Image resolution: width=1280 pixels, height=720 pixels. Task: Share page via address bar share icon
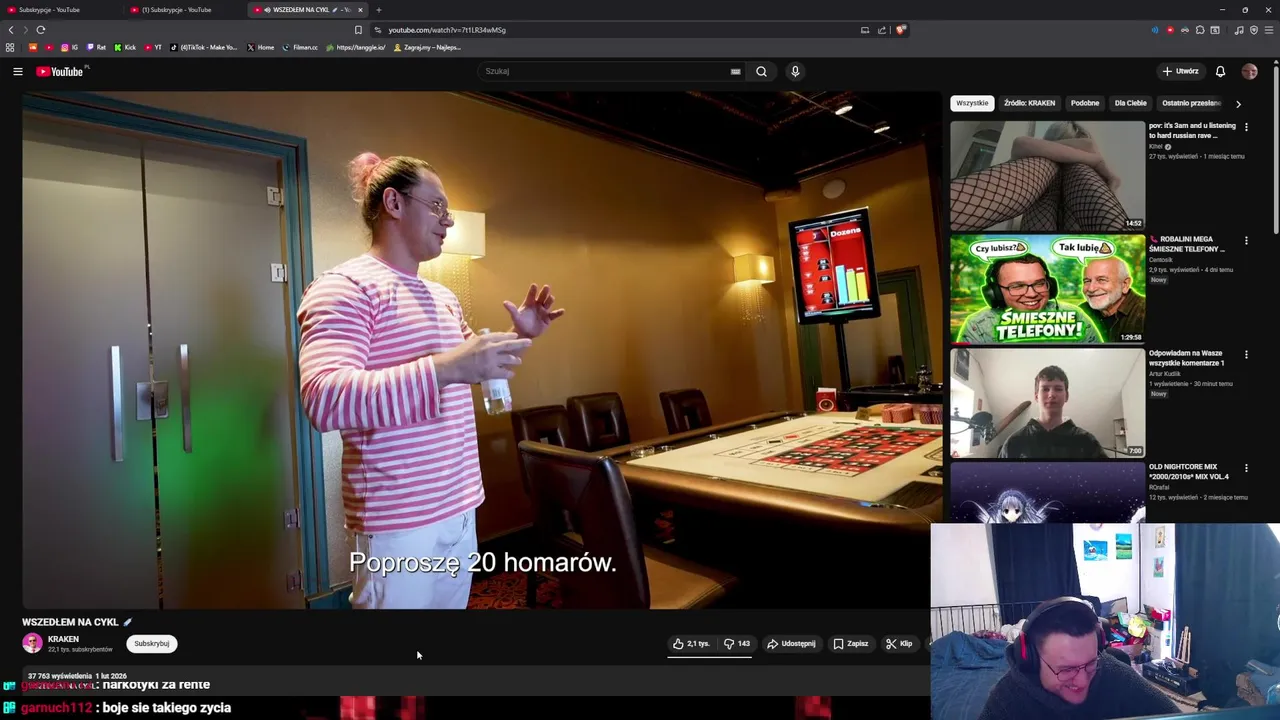(x=882, y=30)
